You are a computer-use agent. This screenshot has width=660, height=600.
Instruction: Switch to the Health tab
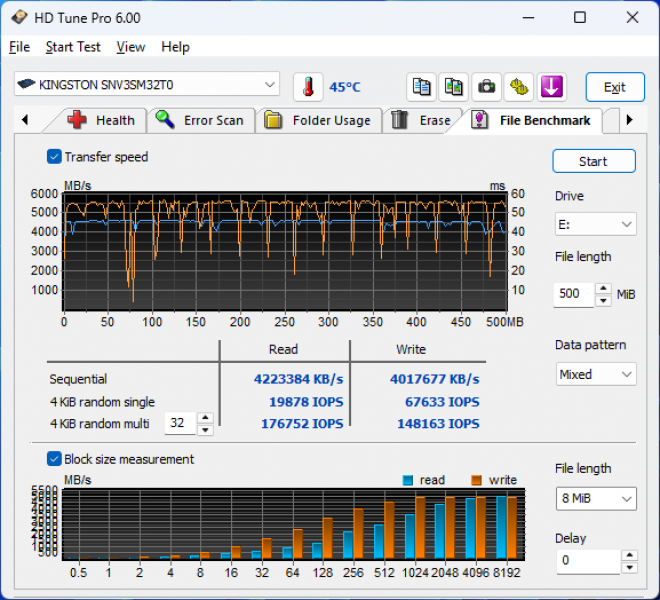pyautogui.click(x=102, y=120)
